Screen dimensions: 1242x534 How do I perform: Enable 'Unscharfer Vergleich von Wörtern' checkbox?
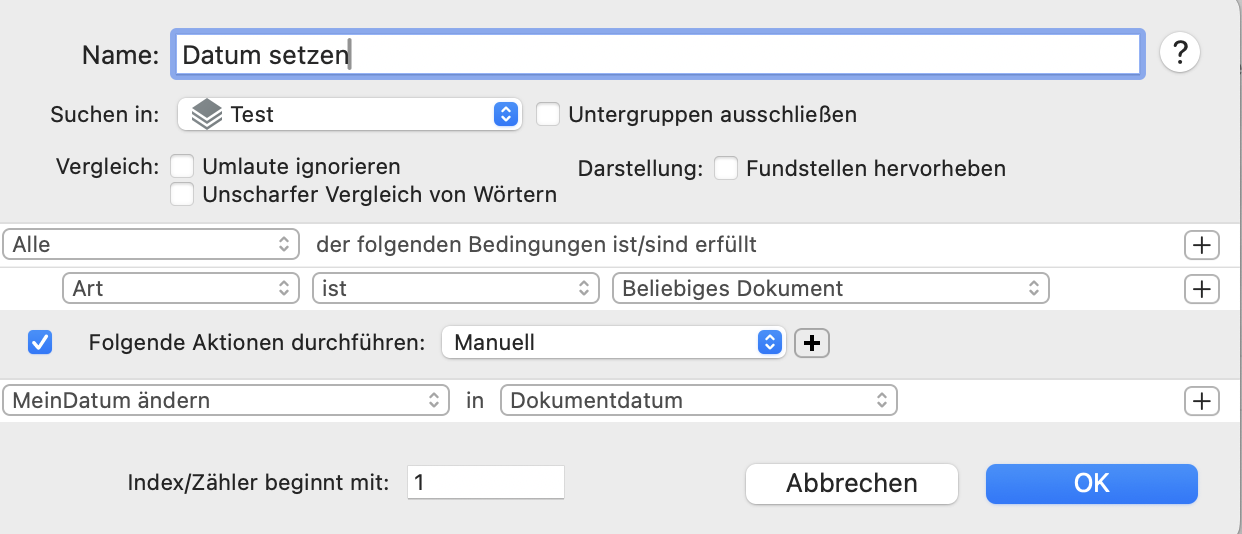pyautogui.click(x=182, y=194)
